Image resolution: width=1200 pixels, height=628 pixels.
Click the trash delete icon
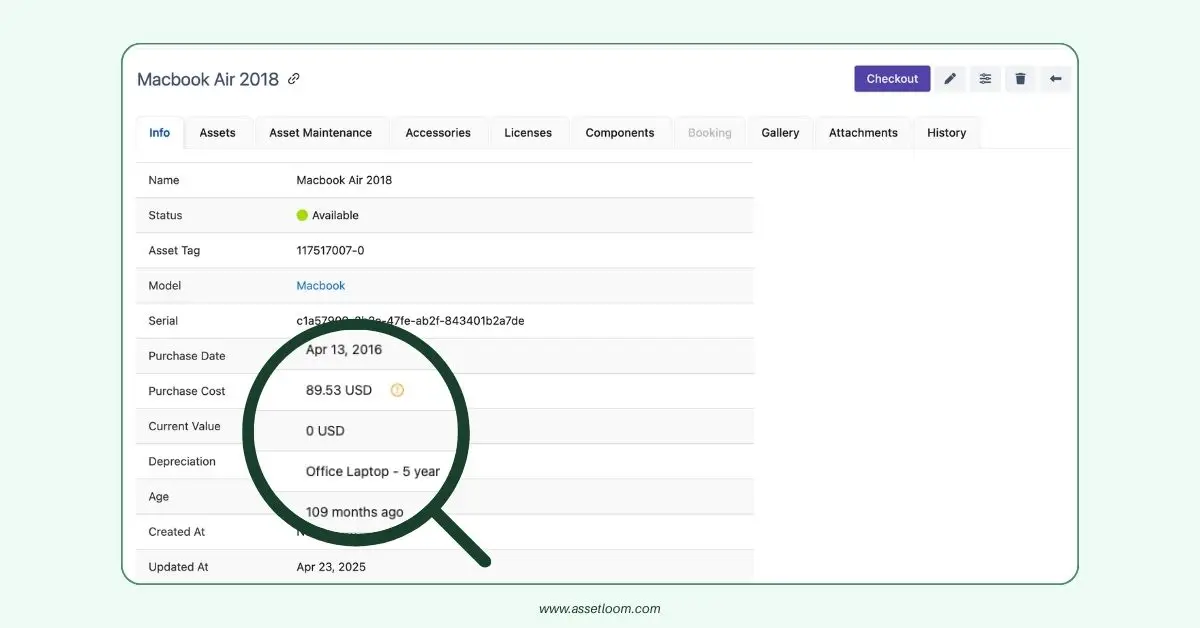coord(1020,79)
